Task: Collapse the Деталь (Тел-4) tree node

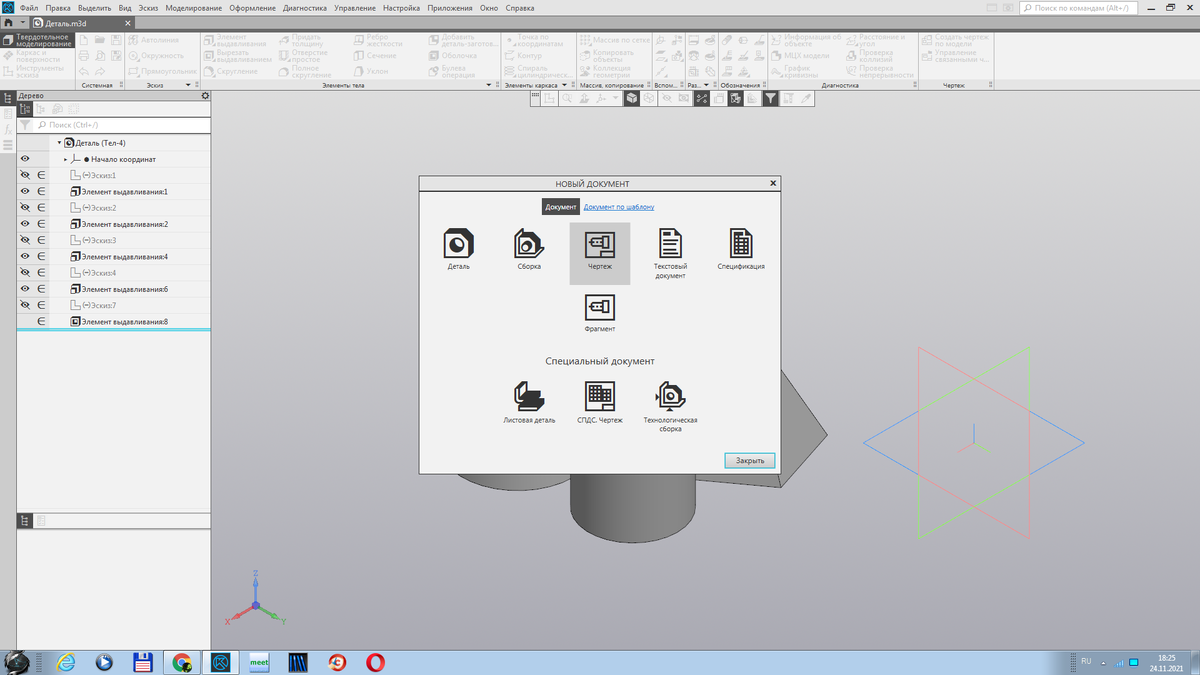Action: (59, 143)
